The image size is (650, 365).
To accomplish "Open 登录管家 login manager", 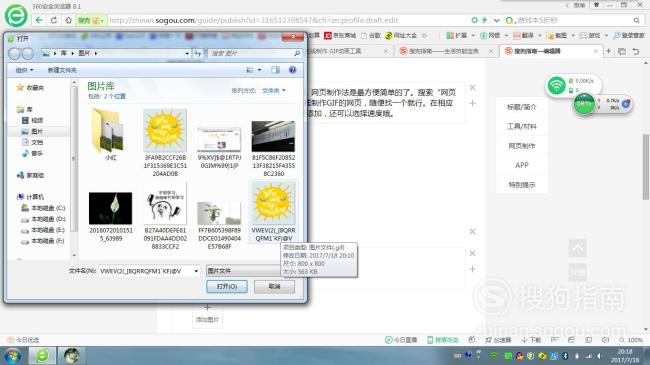I will [629, 36].
